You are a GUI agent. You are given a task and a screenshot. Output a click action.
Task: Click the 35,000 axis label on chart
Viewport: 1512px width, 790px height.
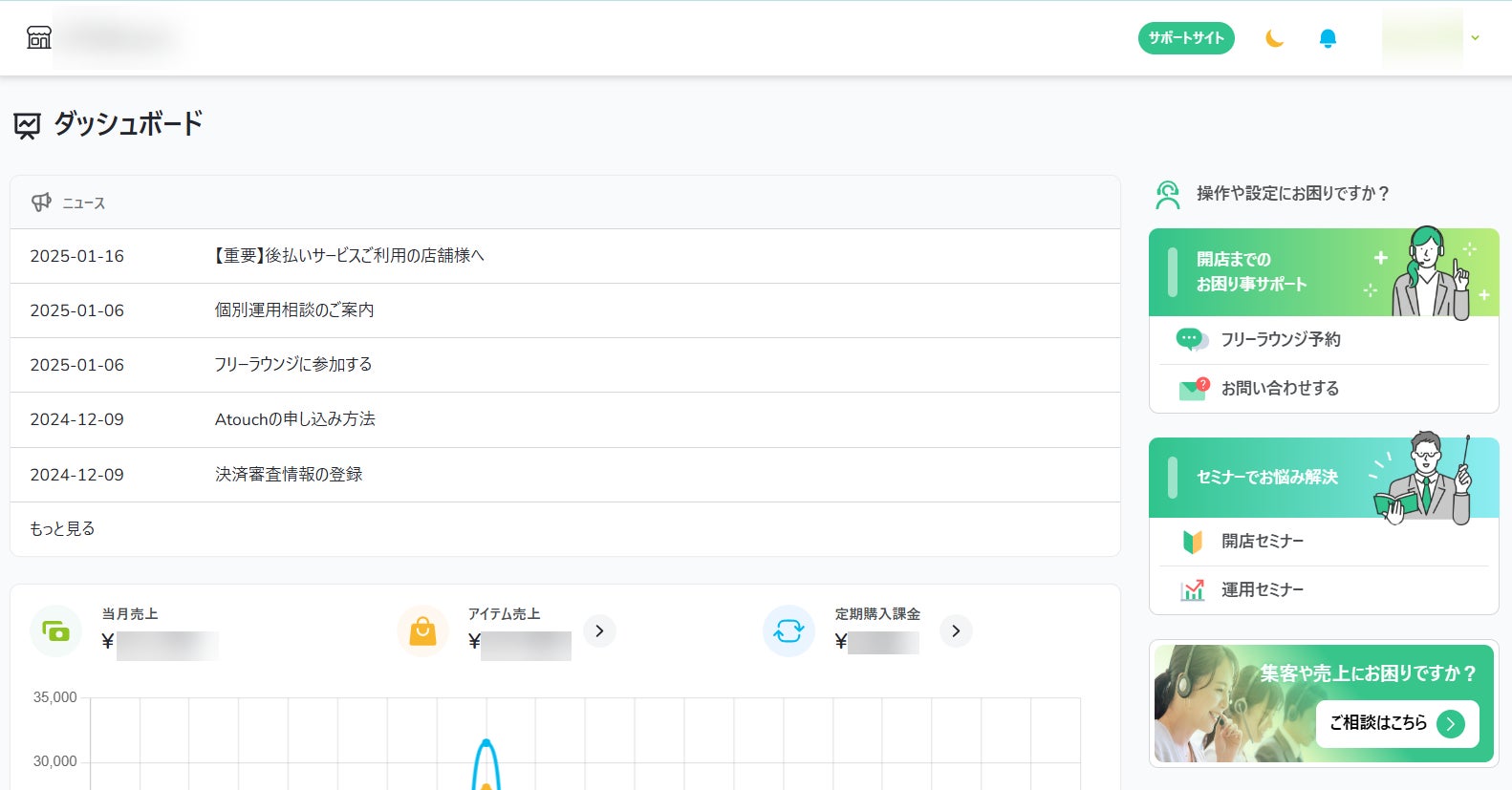coord(55,697)
